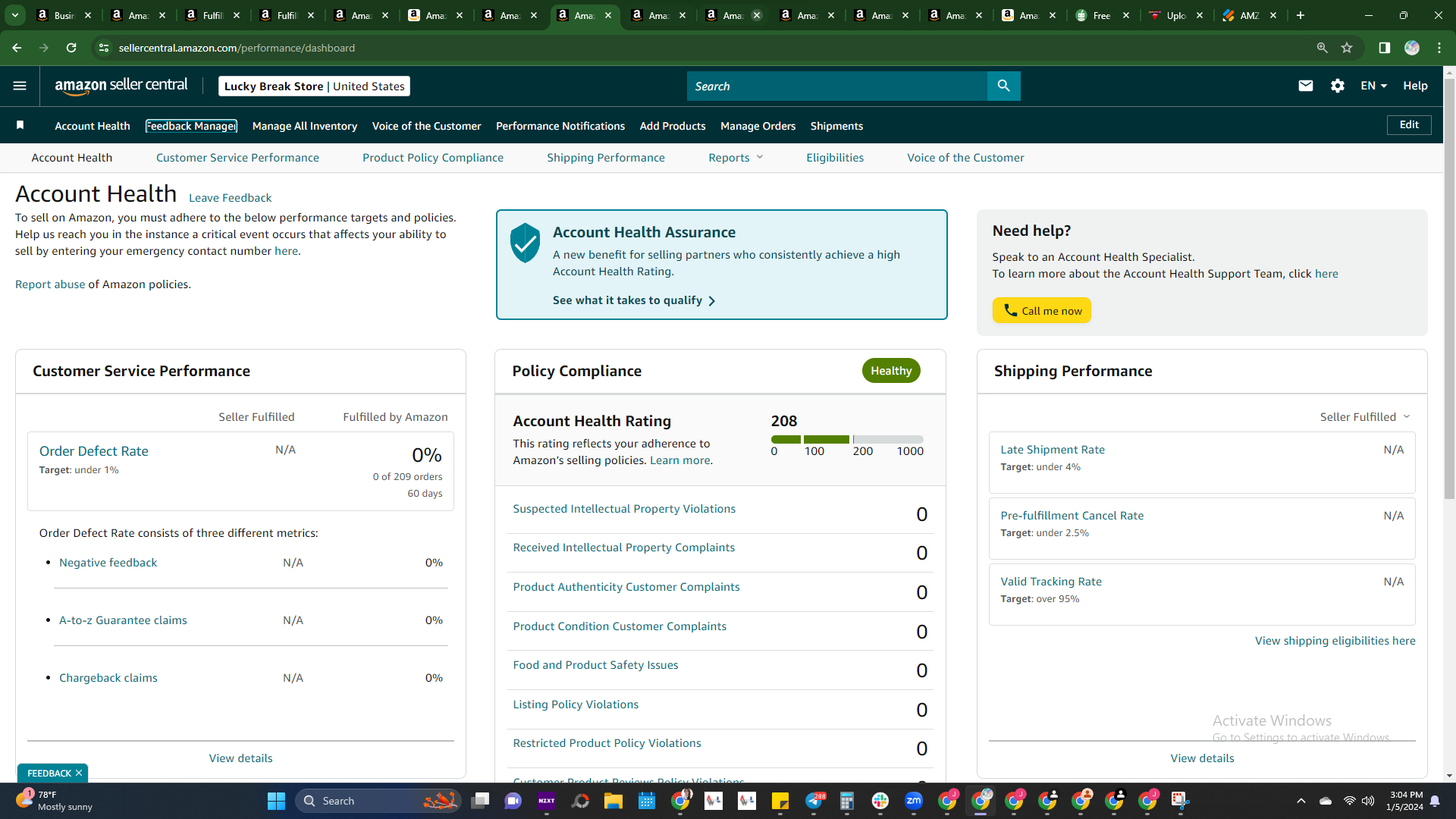
Task: Click the Edit favorites button
Action: click(1409, 125)
